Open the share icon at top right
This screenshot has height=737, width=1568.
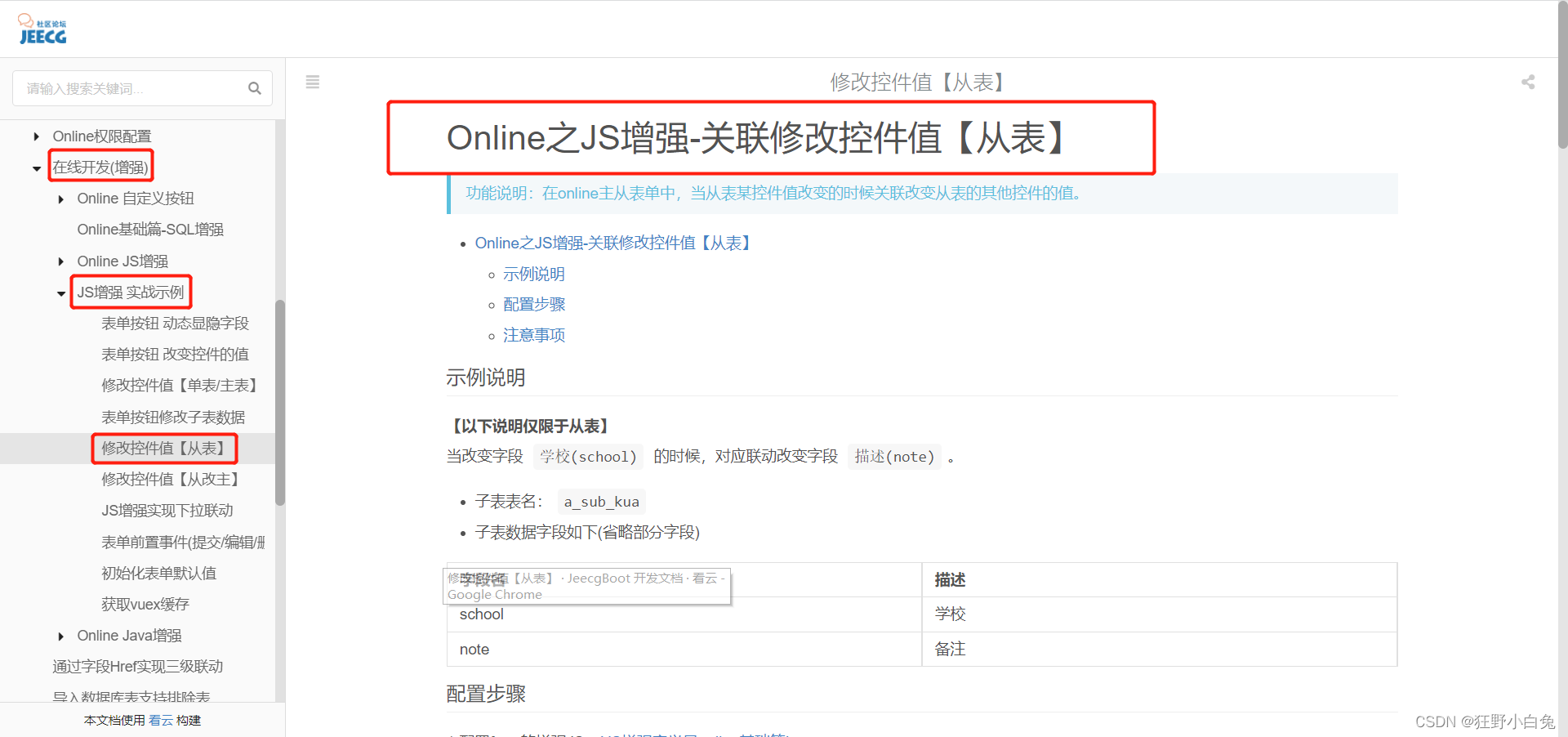pyautogui.click(x=1528, y=82)
